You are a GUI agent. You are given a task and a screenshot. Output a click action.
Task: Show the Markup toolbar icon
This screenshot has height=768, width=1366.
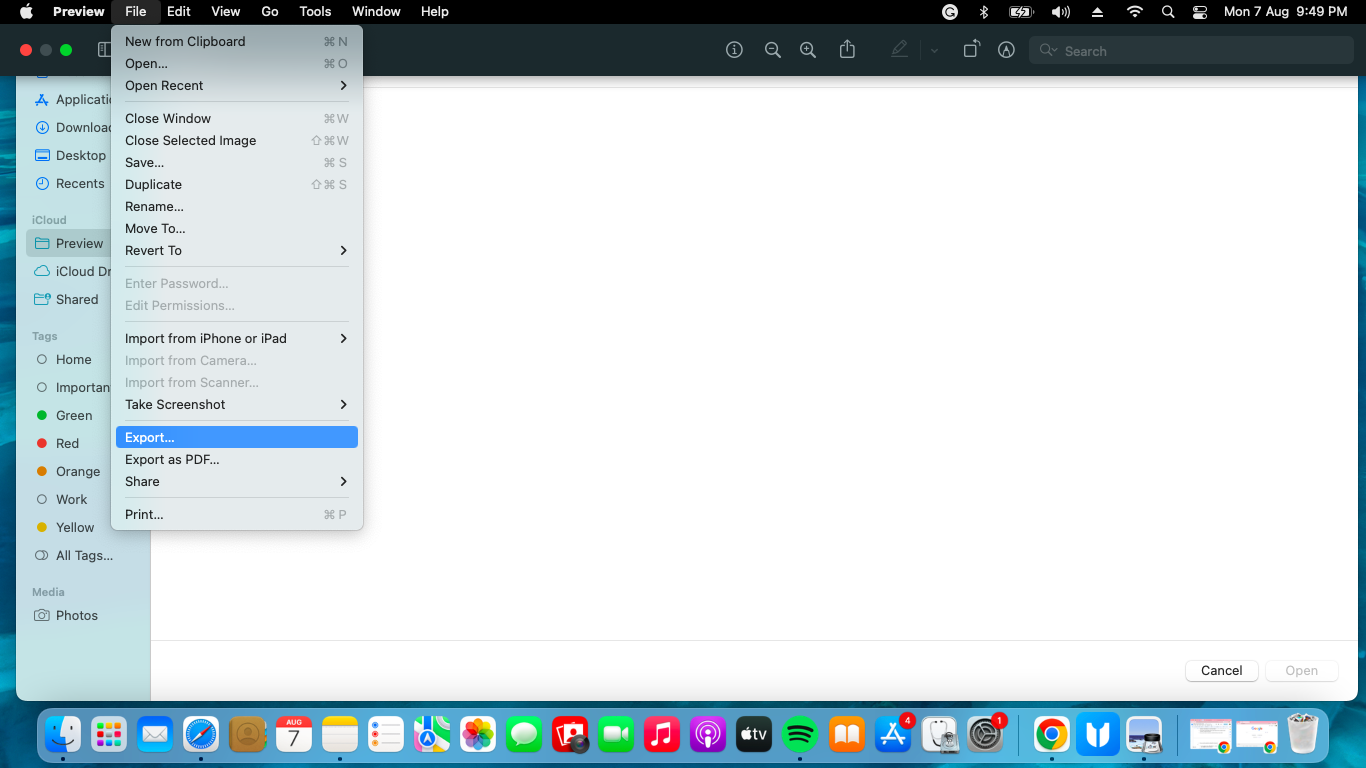point(1007,50)
